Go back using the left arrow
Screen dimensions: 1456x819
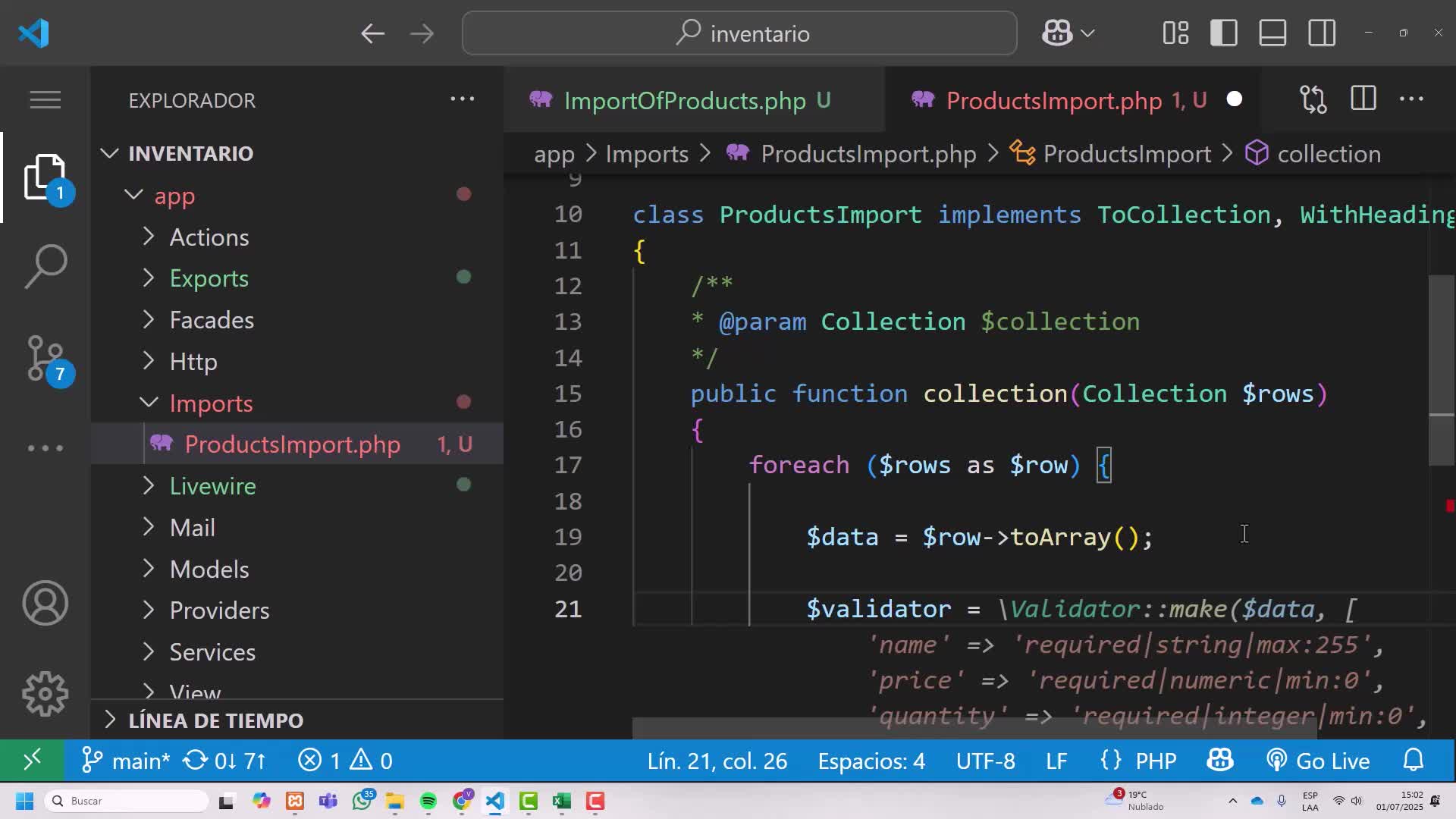coord(372,33)
